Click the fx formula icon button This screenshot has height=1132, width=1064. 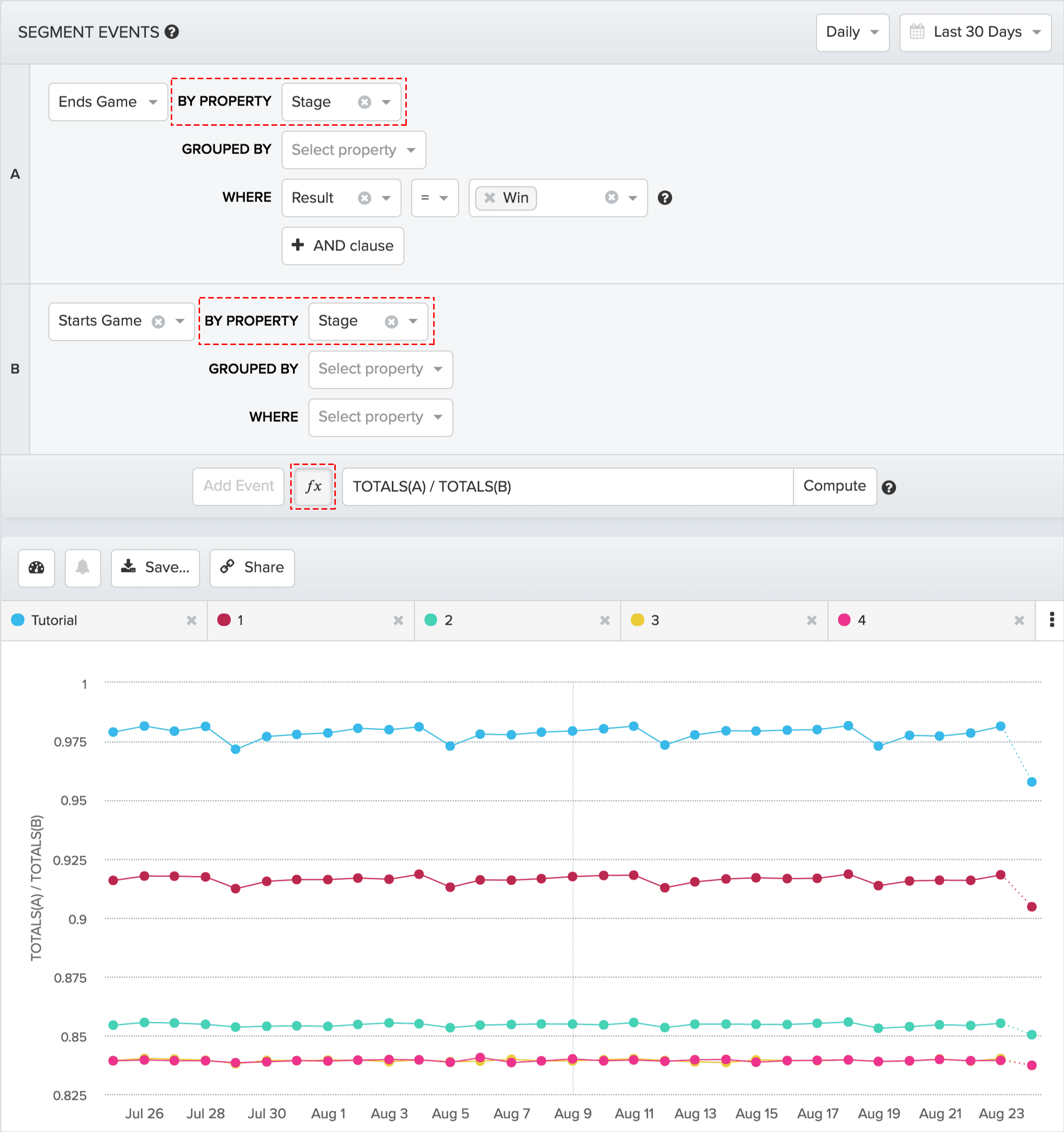pyautogui.click(x=313, y=487)
